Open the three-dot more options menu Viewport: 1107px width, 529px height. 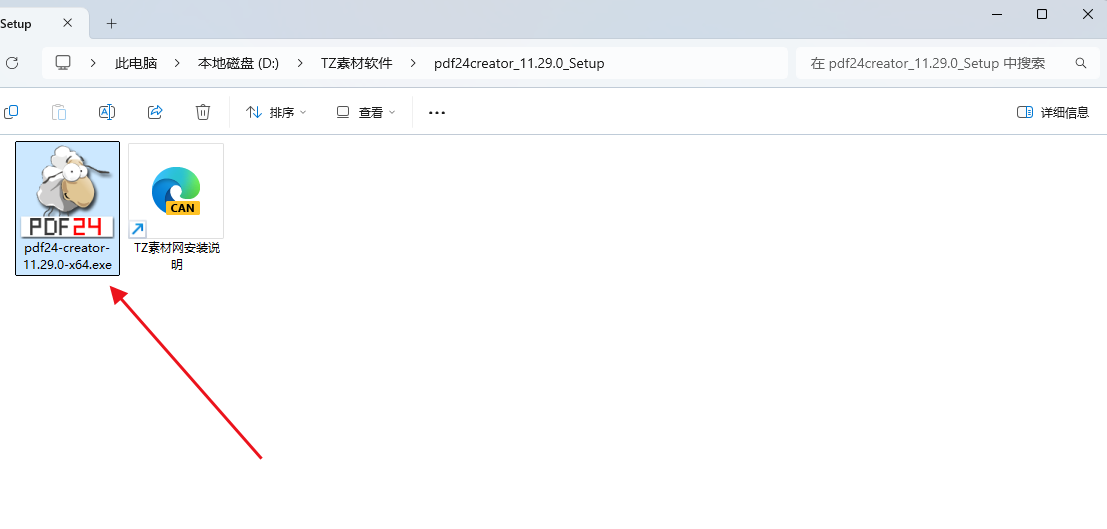[x=437, y=112]
